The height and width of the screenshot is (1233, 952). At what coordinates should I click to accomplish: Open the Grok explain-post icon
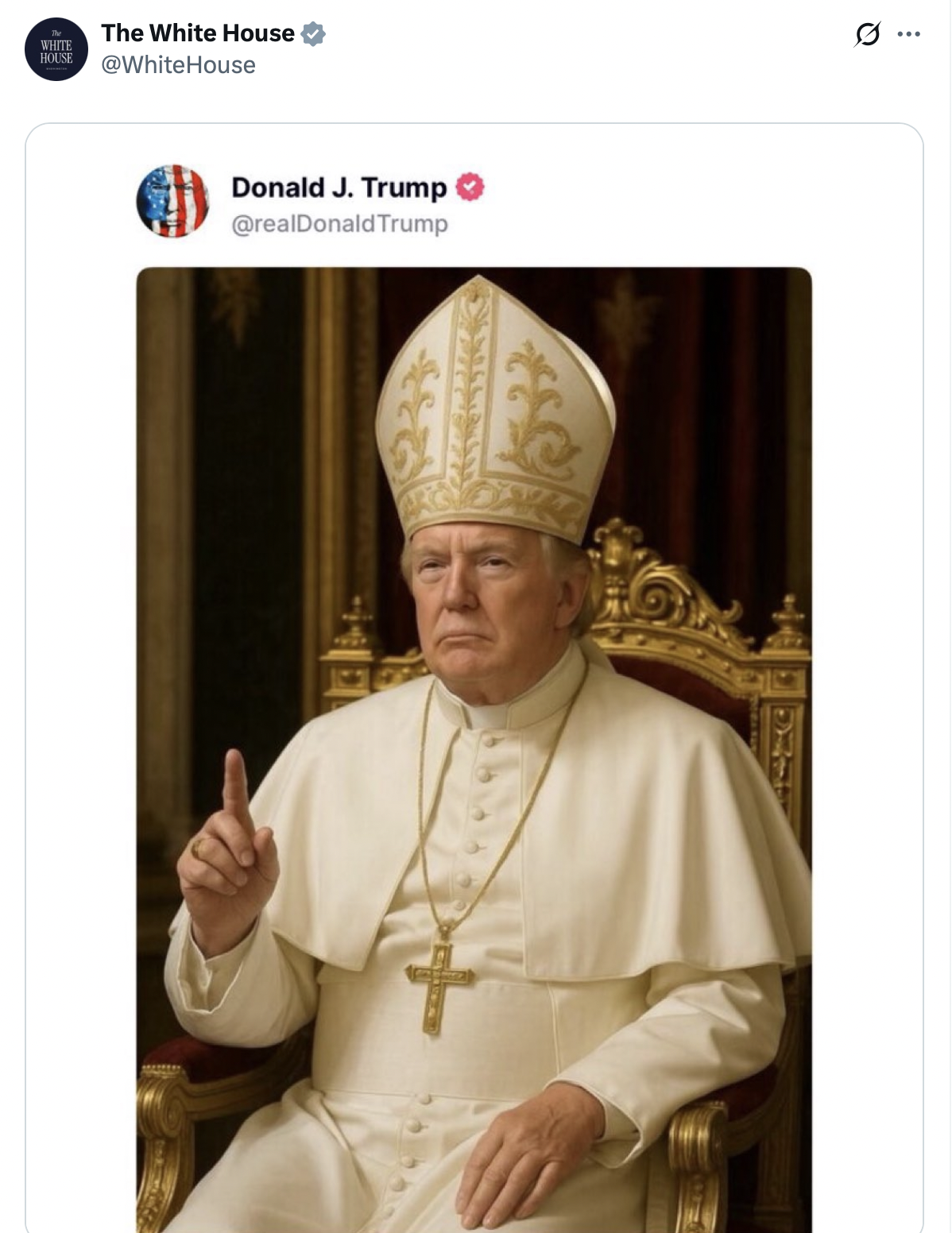pos(867,34)
